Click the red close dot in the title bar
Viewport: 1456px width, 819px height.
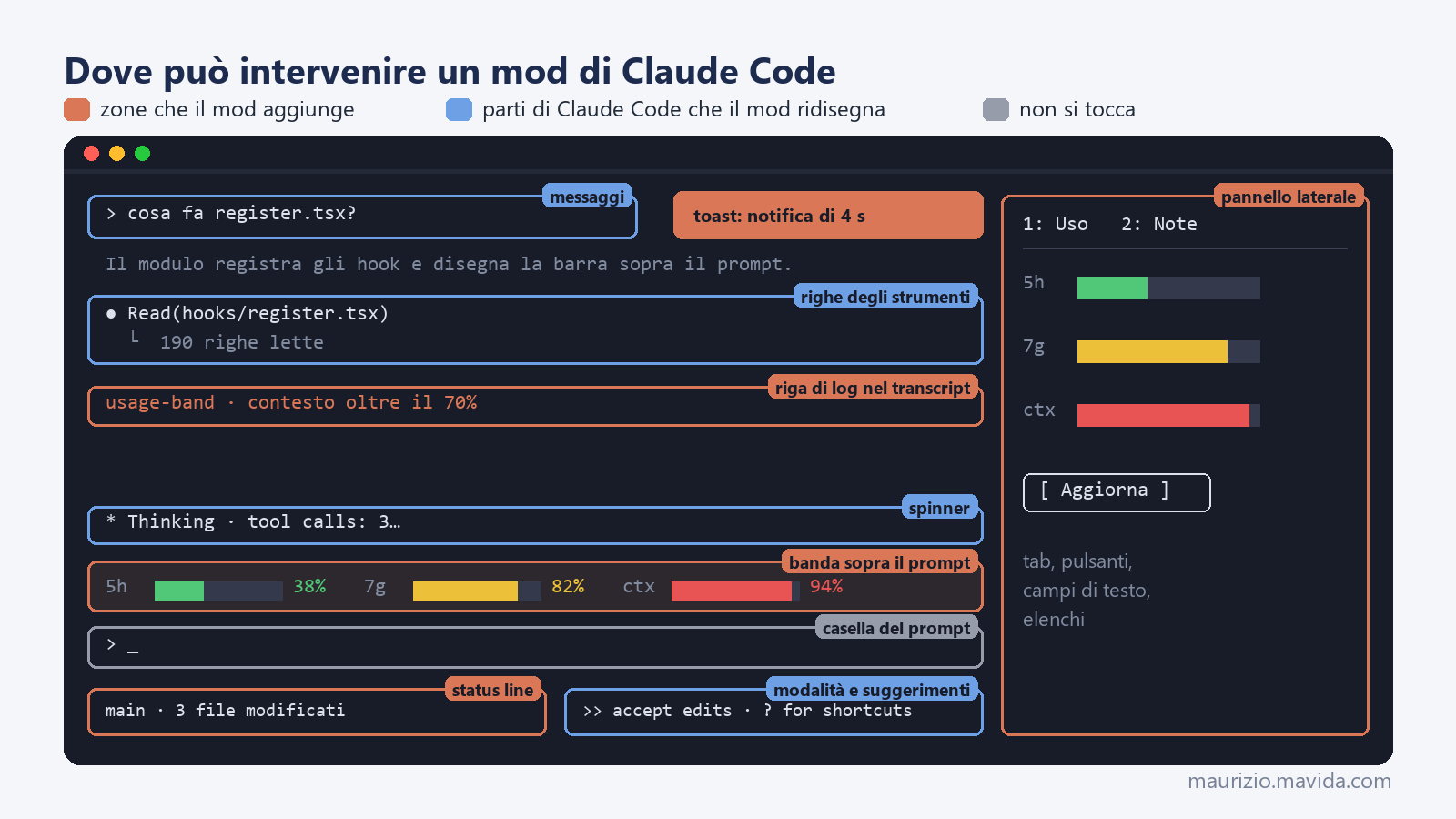pos(91,153)
